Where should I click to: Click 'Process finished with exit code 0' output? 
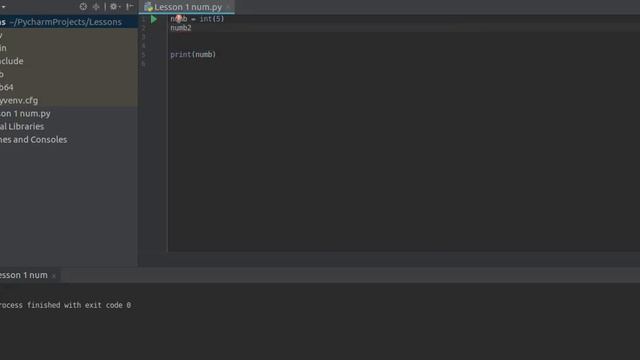(x=65, y=305)
